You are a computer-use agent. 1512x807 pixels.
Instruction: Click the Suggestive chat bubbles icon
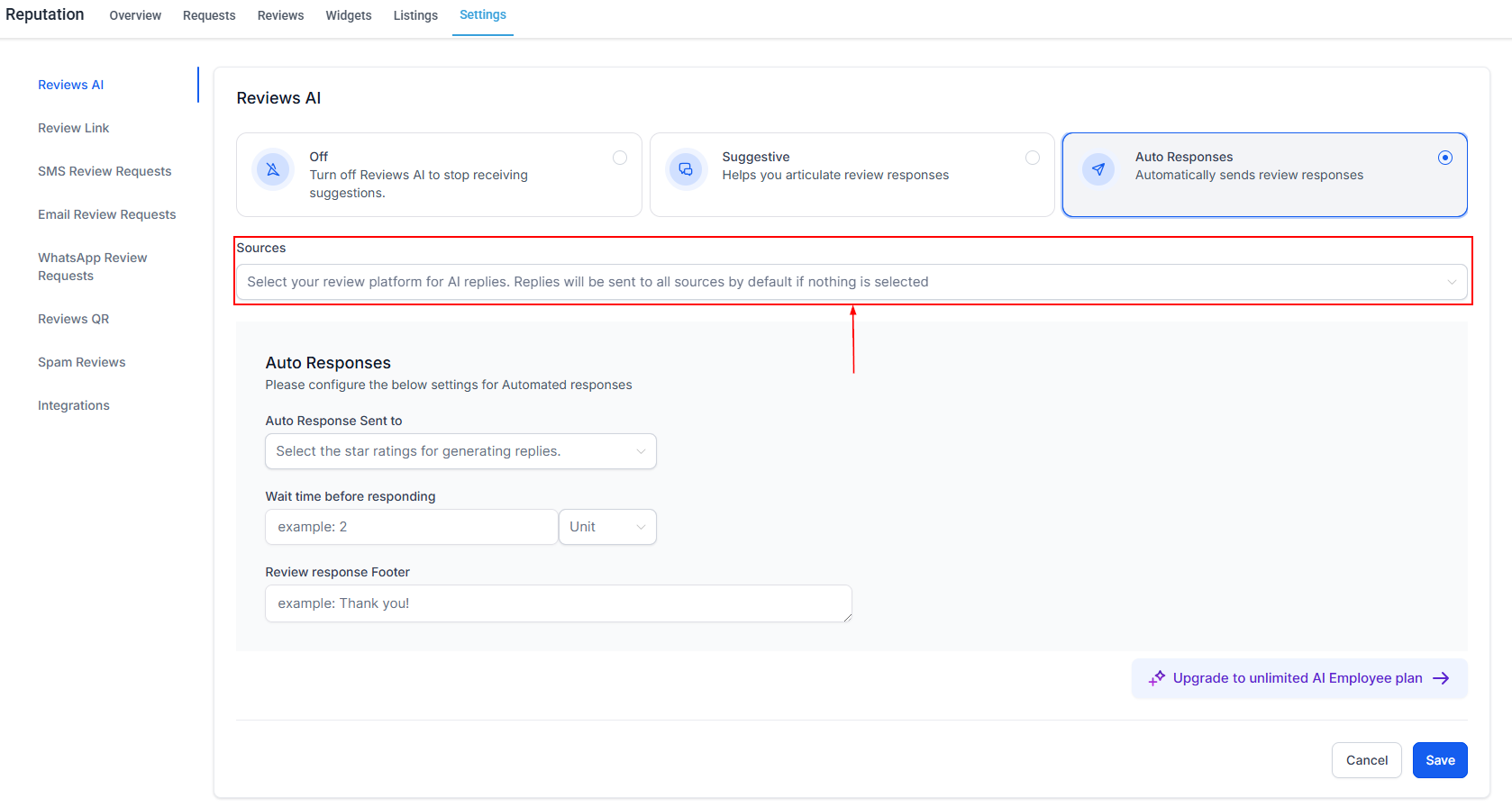(x=686, y=169)
